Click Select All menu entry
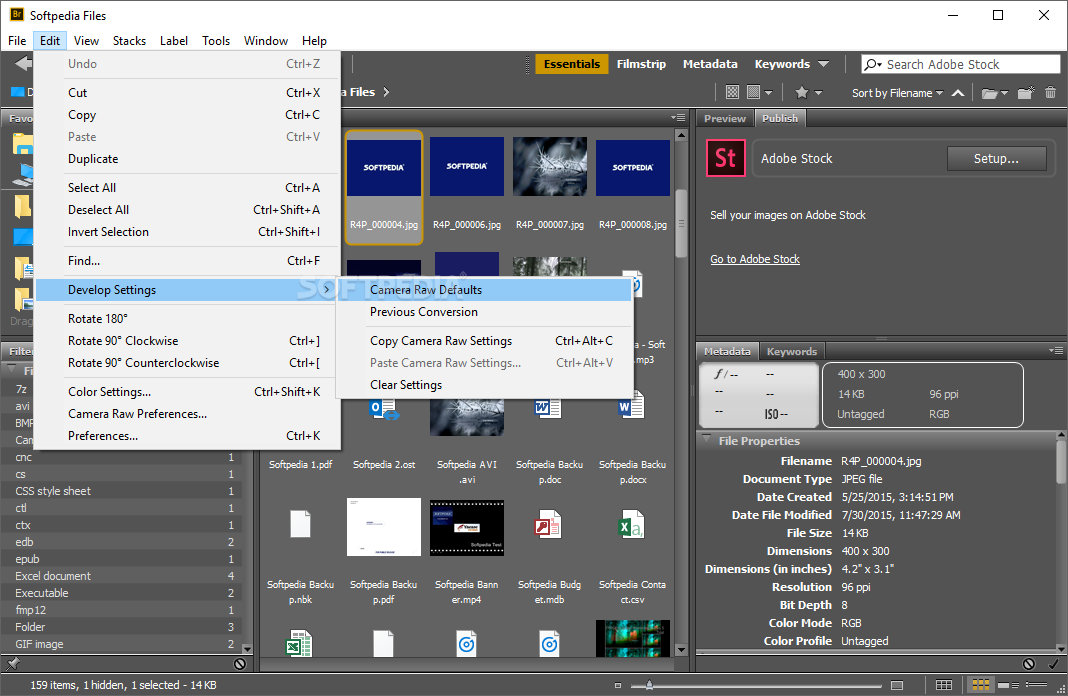Screen dimensions: 1068x696 pyautogui.click(x=185, y=187)
